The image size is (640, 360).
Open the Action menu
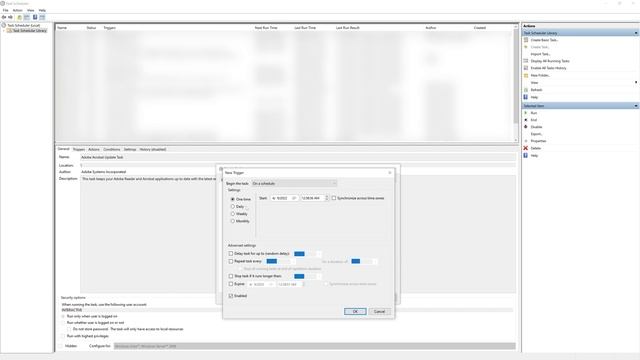(18, 10)
